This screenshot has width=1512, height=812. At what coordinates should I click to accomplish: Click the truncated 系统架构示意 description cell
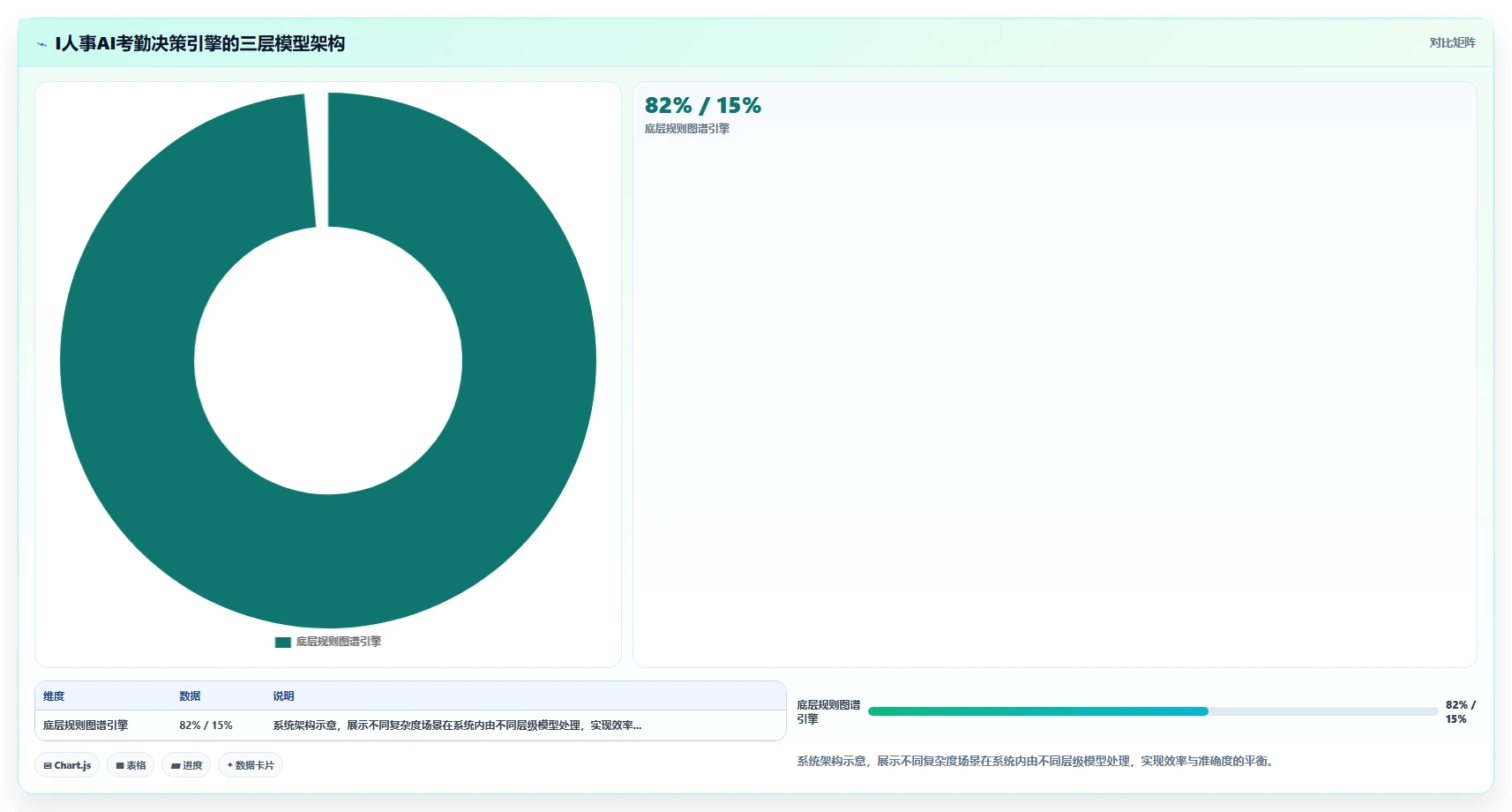click(457, 726)
